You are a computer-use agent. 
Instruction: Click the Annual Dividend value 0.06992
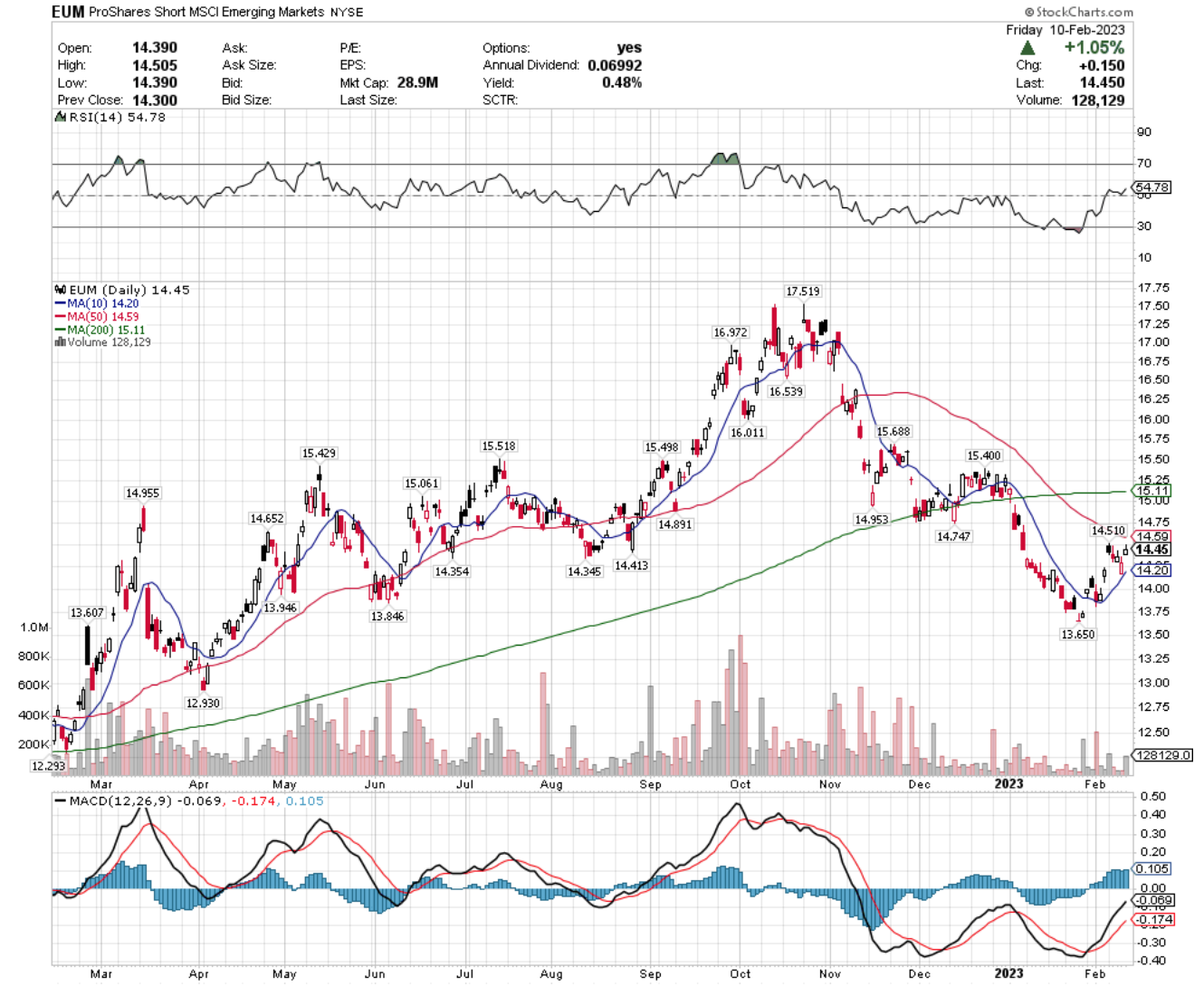tap(615, 65)
